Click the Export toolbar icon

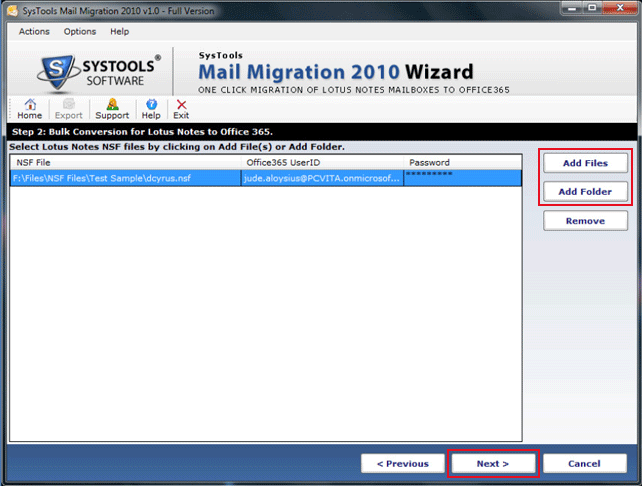[x=69, y=109]
